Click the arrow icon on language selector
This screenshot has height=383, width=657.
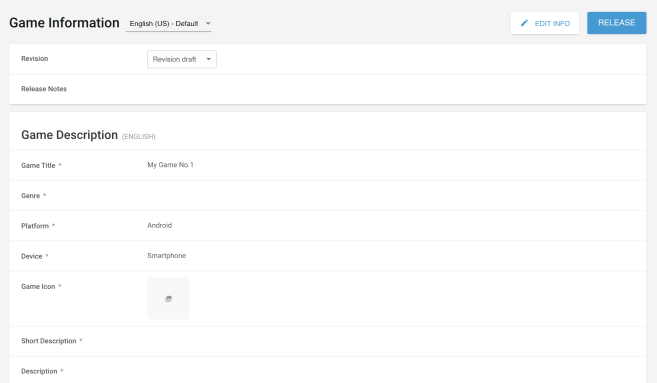point(208,23)
